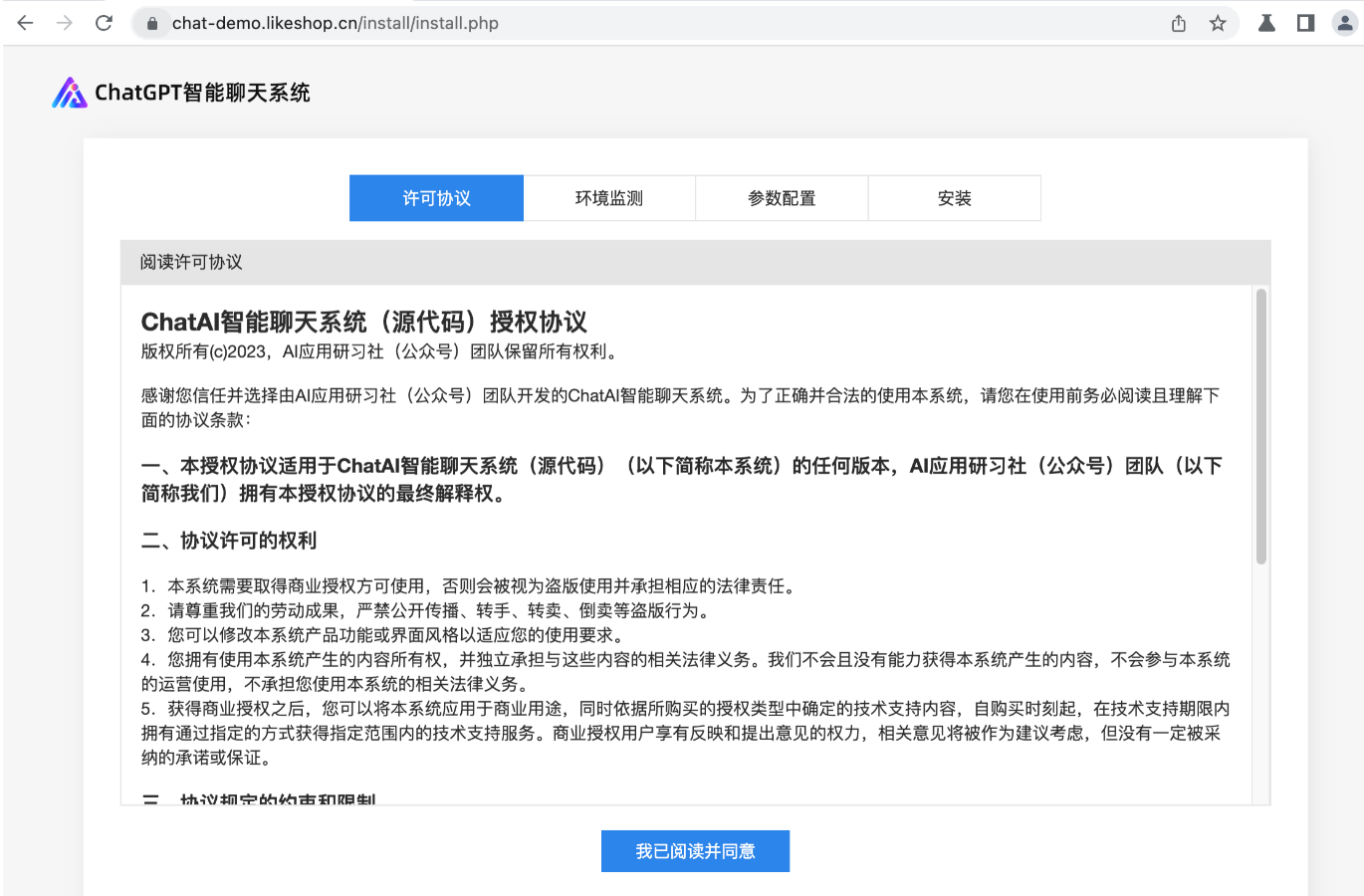Click the browser forward arrow
The image size is (1364, 896).
(65, 23)
